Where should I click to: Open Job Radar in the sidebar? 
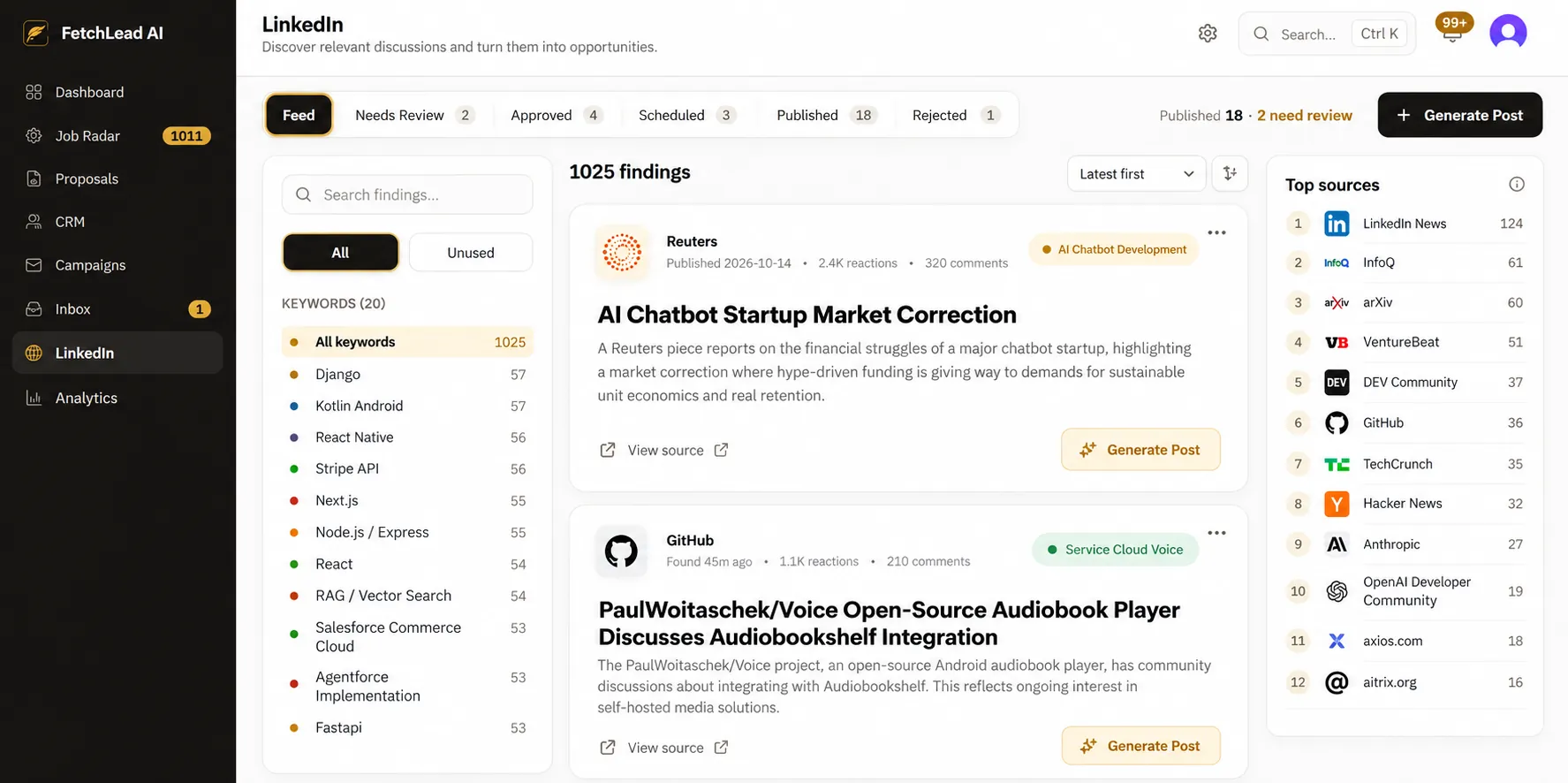point(117,135)
